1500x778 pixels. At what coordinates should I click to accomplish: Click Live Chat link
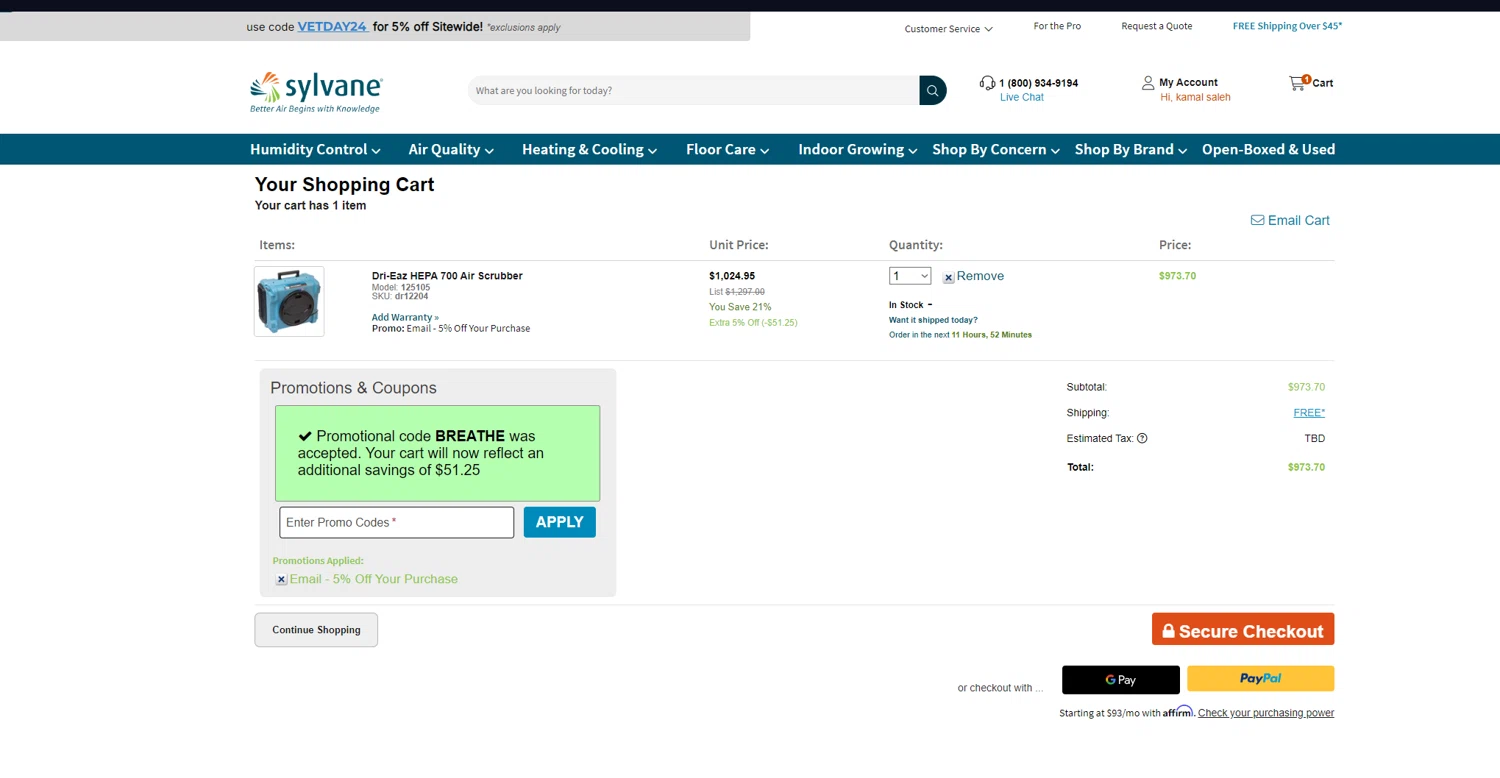click(x=1021, y=97)
